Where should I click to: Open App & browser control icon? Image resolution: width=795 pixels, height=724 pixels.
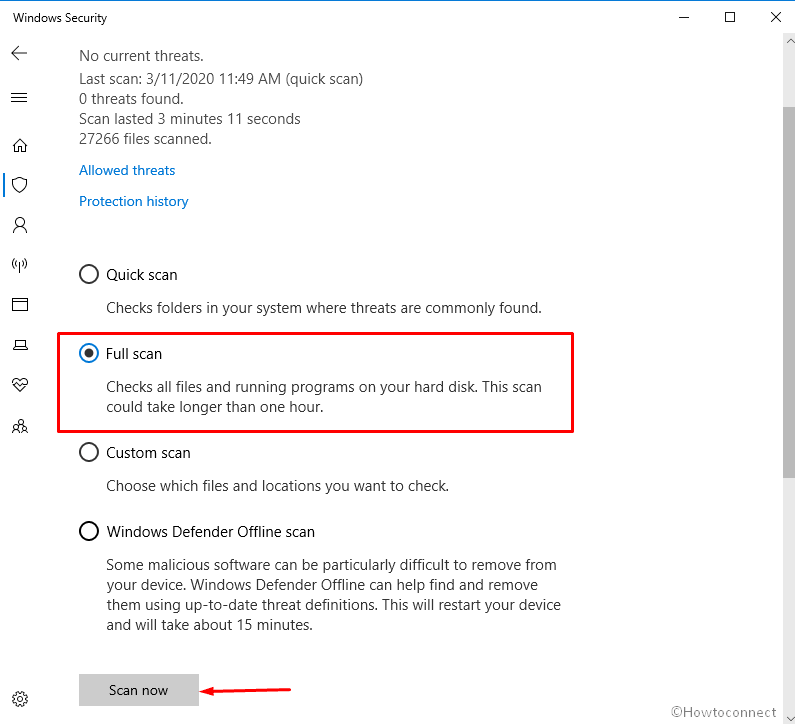[20, 304]
